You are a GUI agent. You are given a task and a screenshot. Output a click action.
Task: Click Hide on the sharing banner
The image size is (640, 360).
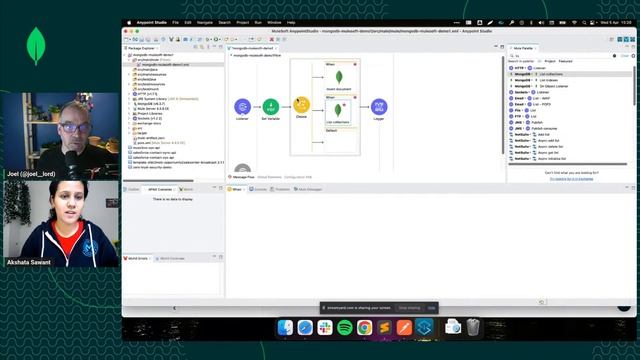pos(431,308)
